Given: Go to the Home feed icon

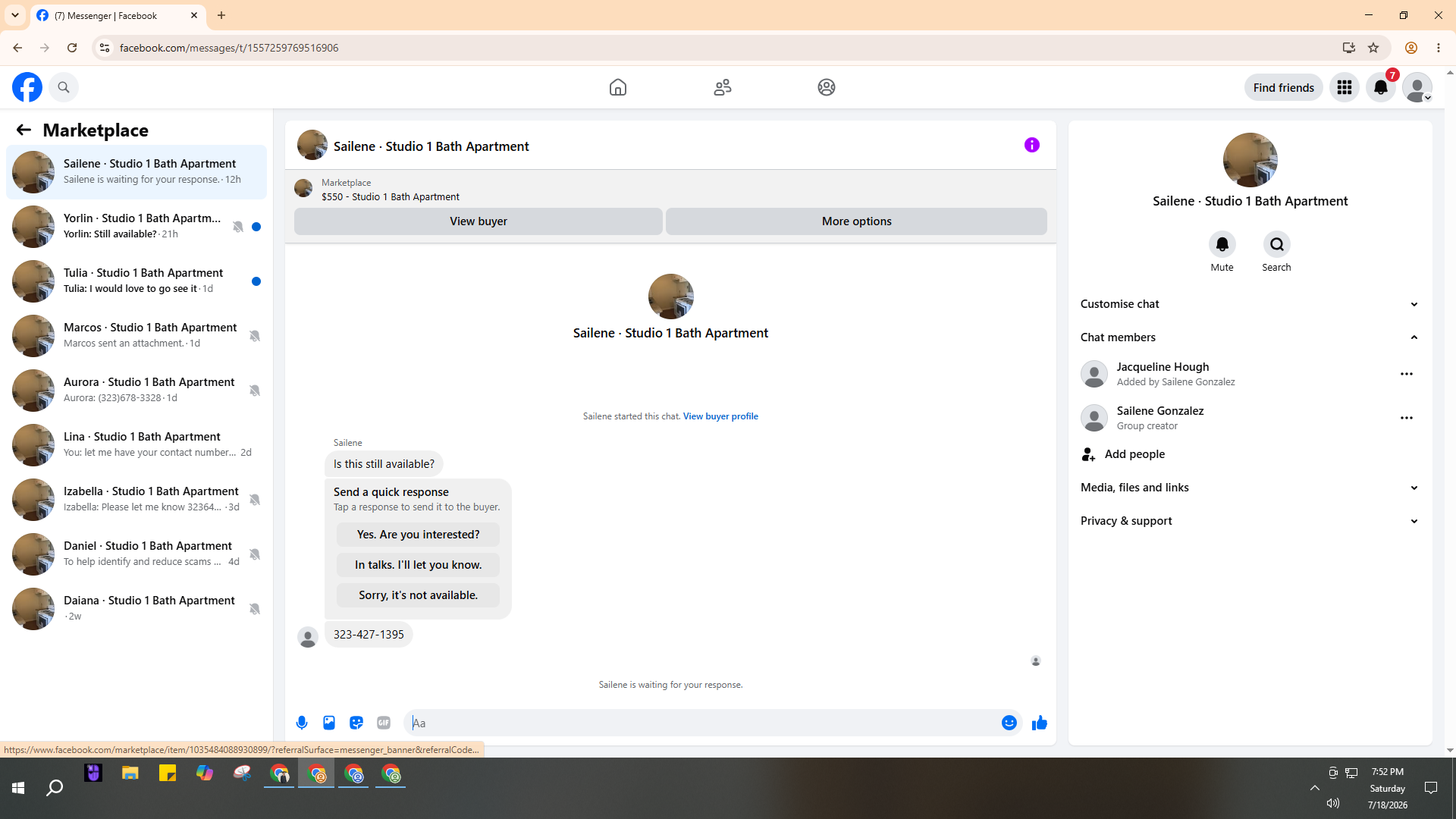Looking at the screenshot, I should click(x=618, y=87).
